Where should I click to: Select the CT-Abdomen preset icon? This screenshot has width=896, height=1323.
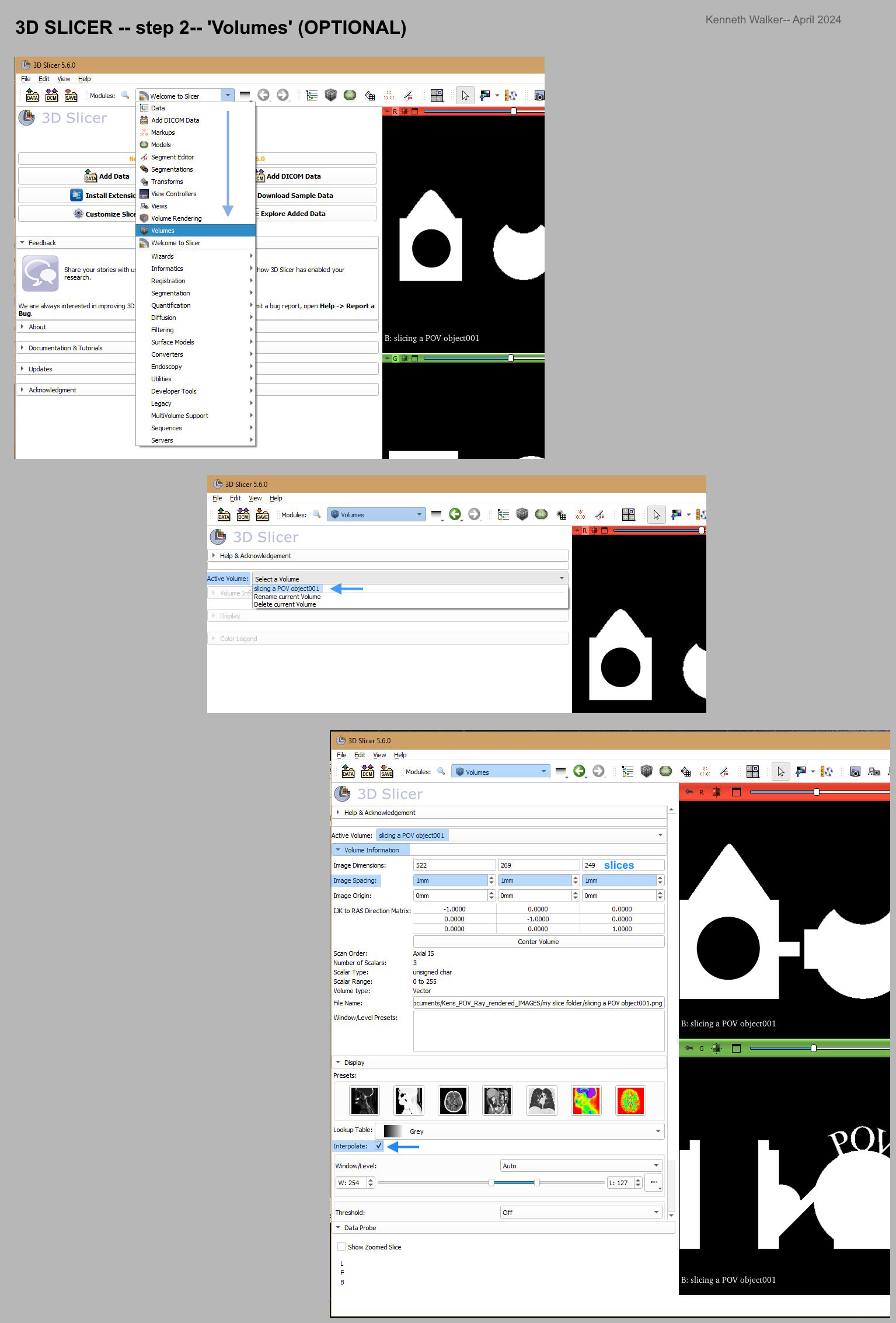[497, 1101]
